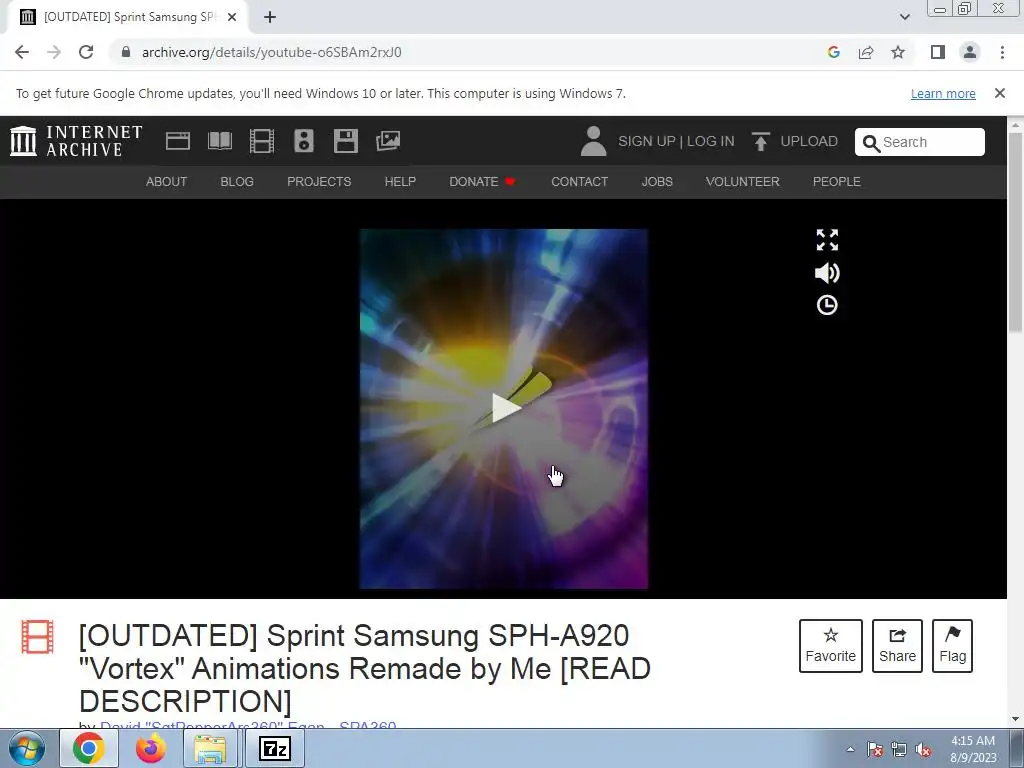Focus the Internet Archive Search field
This screenshot has height=768, width=1024.
pyautogui.click(x=920, y=142)
